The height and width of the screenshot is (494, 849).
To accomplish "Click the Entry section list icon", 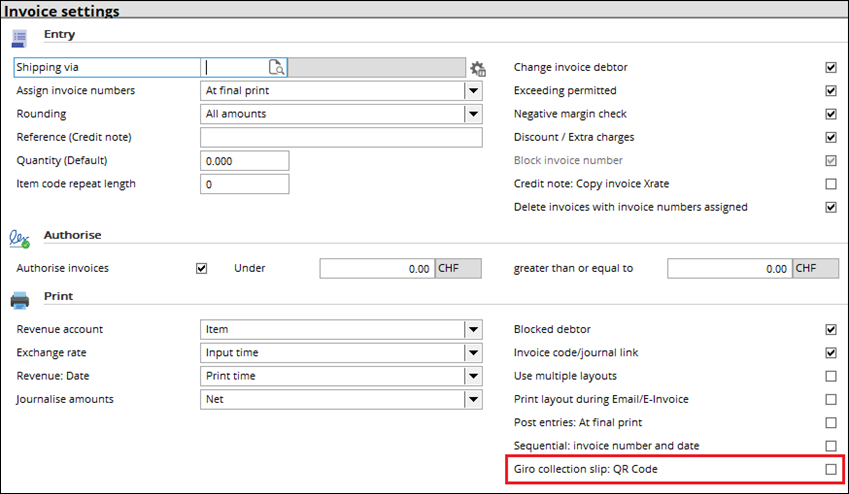I will [19, 38].
